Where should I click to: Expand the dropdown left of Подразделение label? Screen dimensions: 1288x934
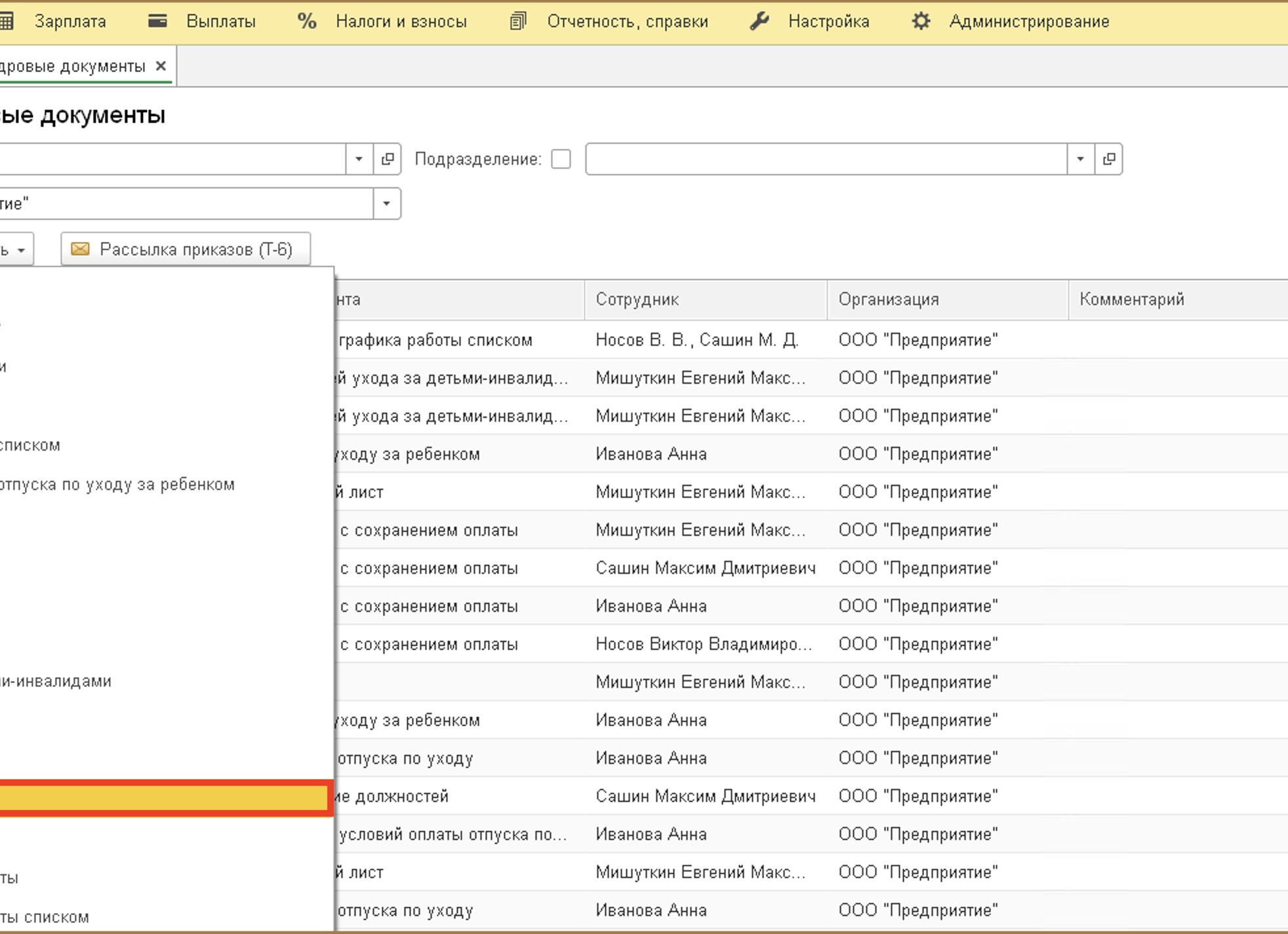(359, 159)
